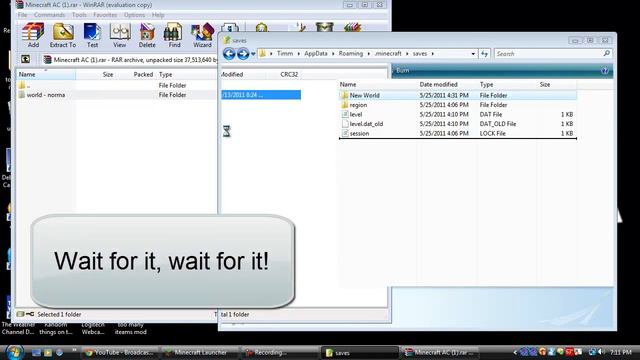
Task: Launch the Wizard in WinRAR toolbar
Action: click(202, 36)
